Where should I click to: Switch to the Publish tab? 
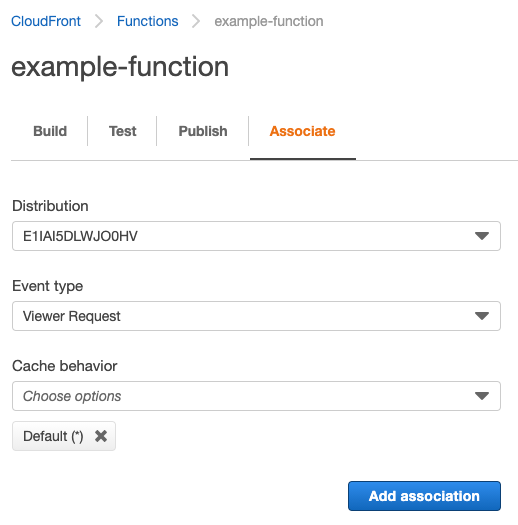point(203,131)
